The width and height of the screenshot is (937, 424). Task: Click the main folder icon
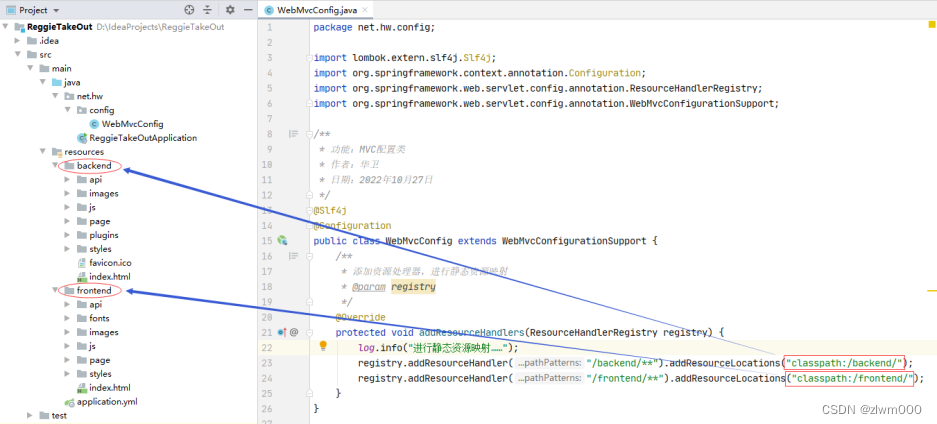(44, 69)
